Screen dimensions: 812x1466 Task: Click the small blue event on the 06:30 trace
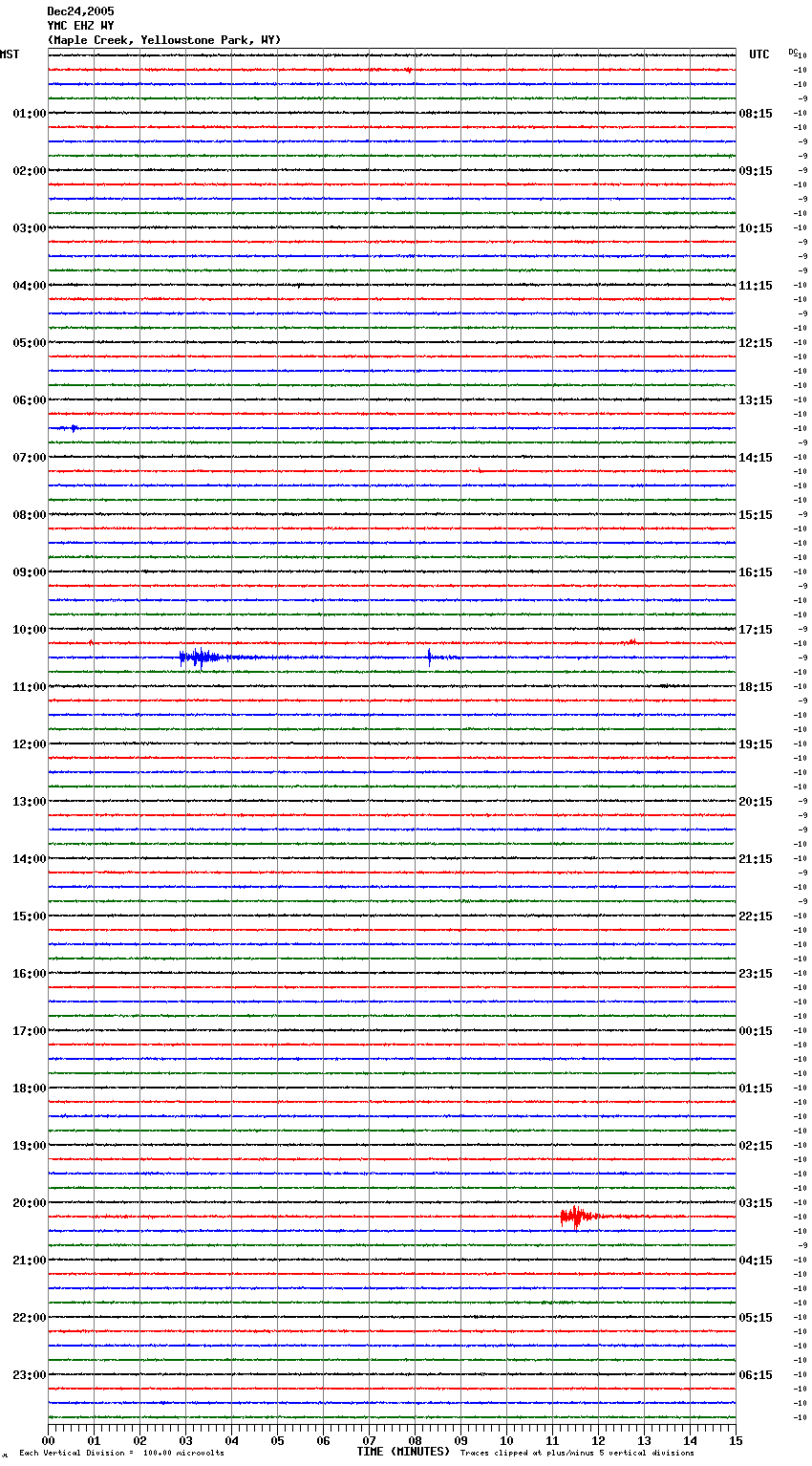coord(73,428)
